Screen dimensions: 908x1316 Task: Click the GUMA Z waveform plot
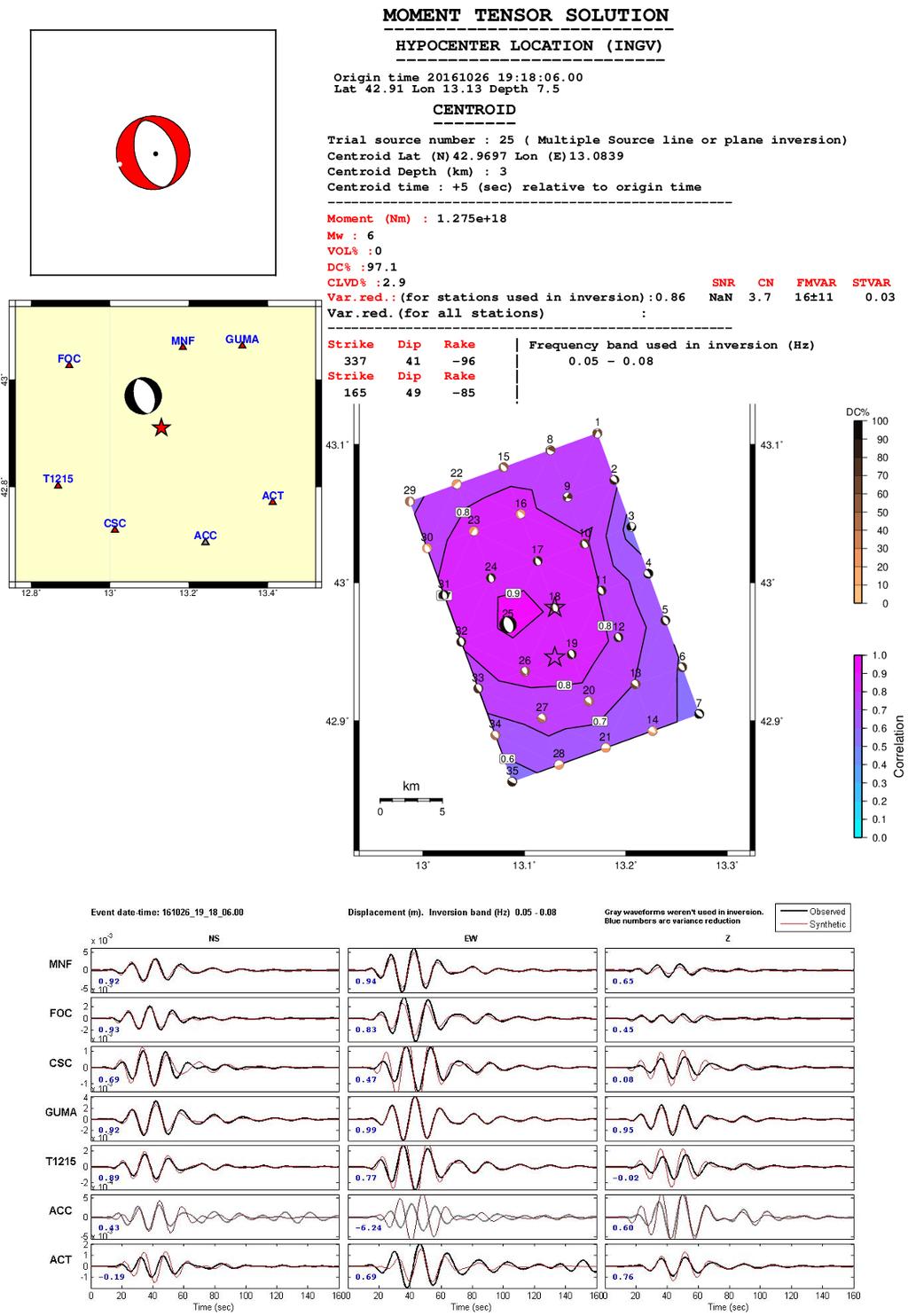[x=729, y=1120]
